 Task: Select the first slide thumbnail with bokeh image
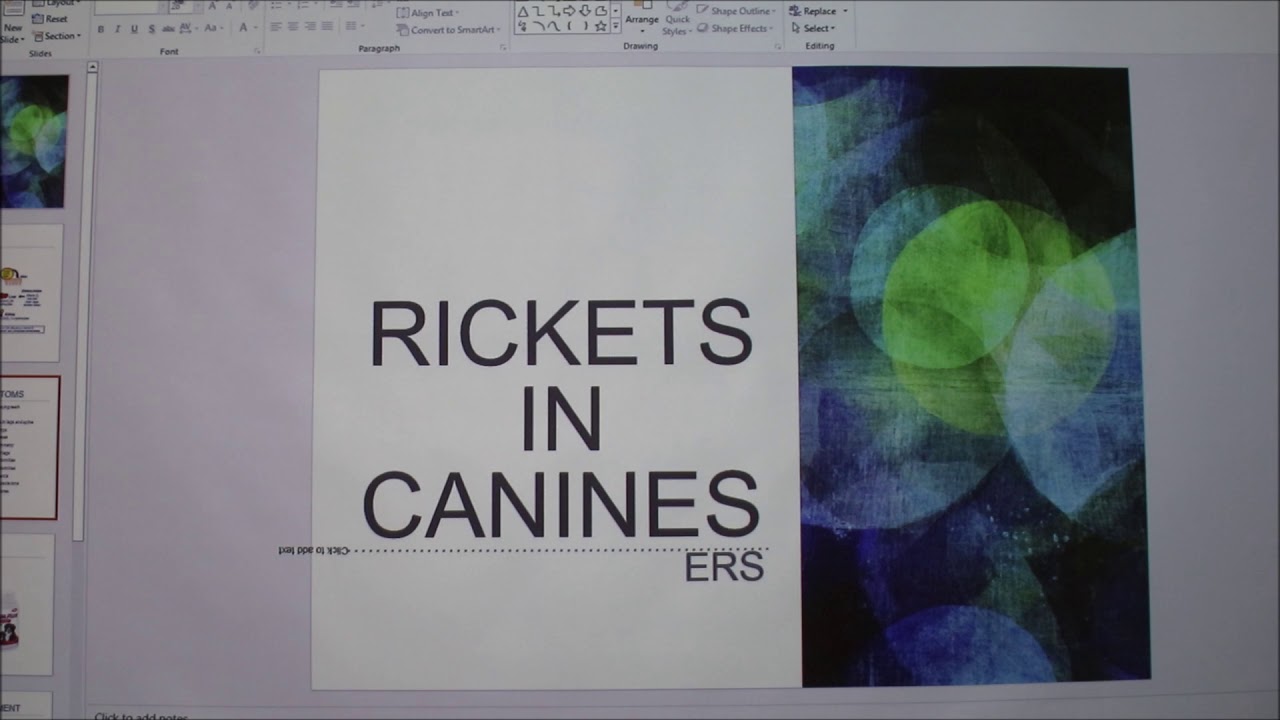[x=33, y=141]
